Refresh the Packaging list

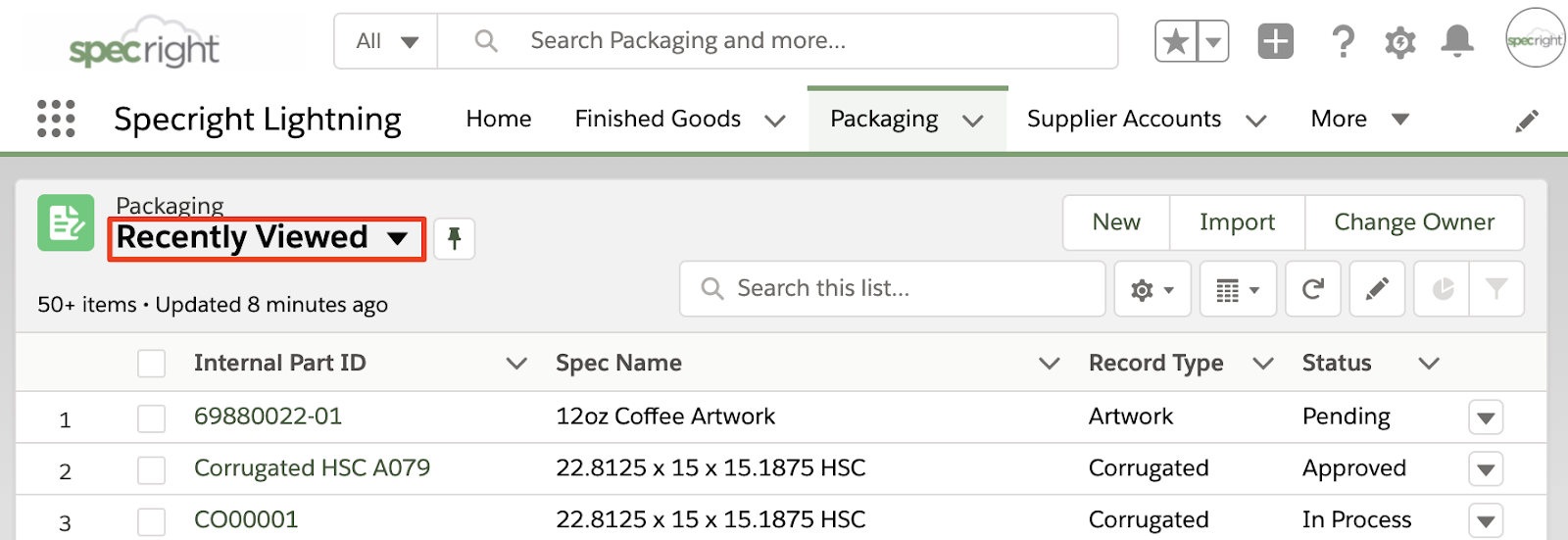(x=1313, y=289)
